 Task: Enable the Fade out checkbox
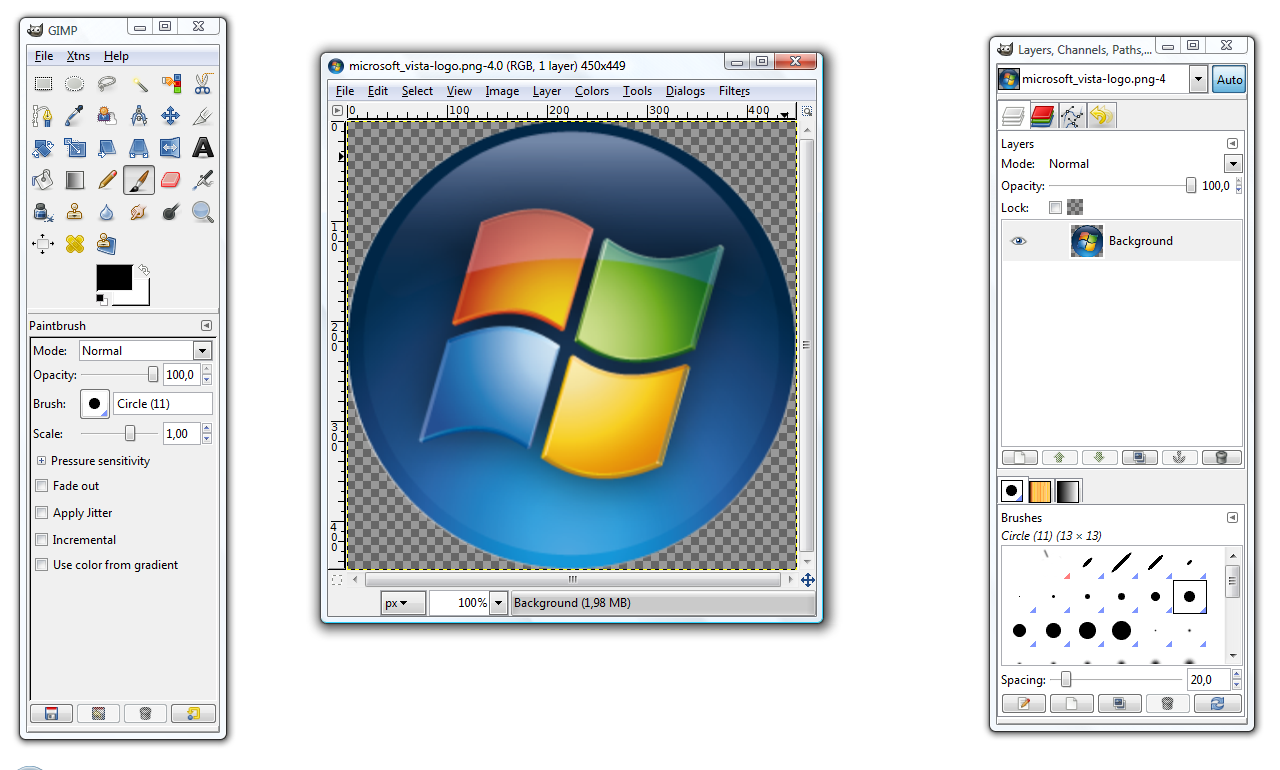tap(41, 486)
